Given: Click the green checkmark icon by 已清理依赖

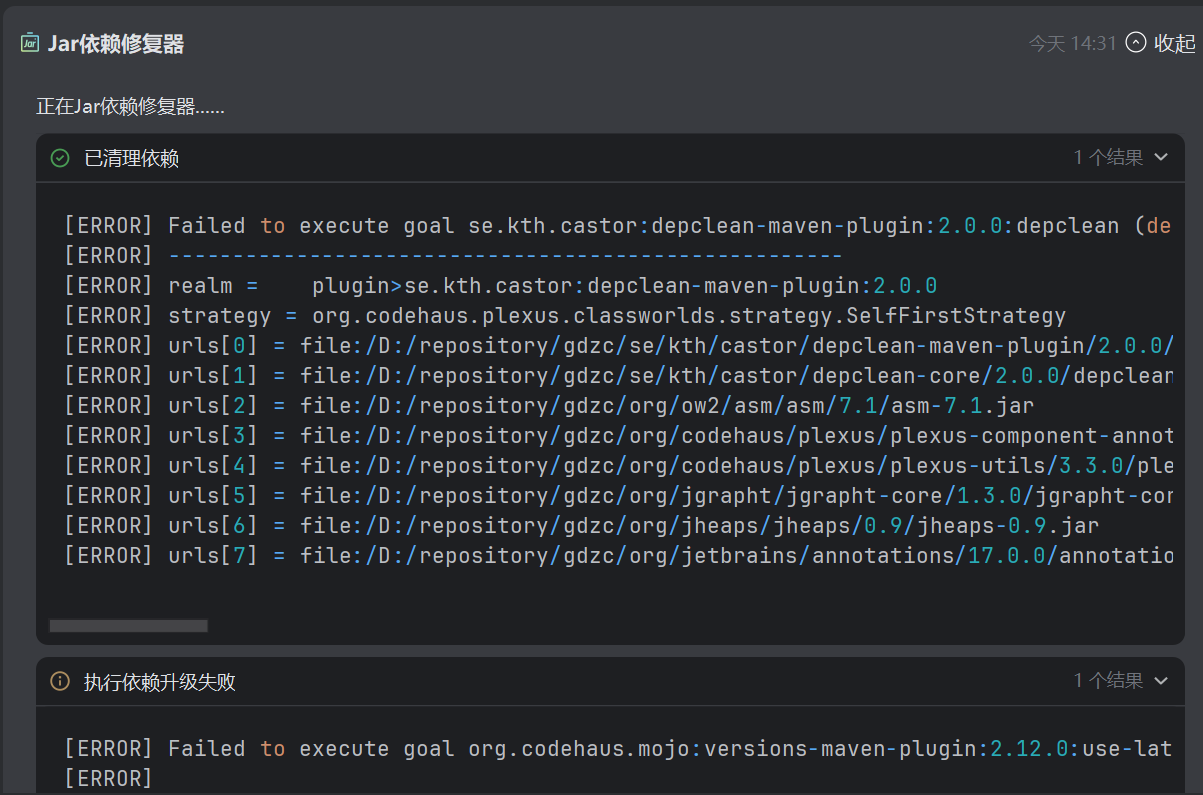Looking at the screenshot, I should coord(60,158).
